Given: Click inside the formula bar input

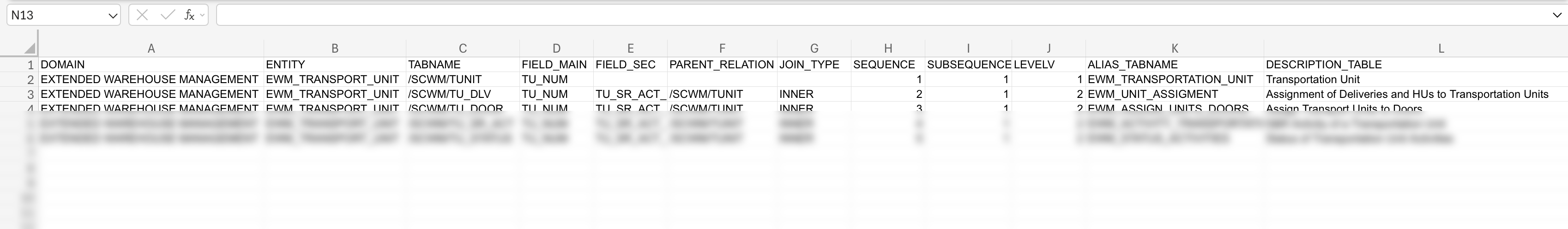Looking at the screenshot, I should 852,15.
